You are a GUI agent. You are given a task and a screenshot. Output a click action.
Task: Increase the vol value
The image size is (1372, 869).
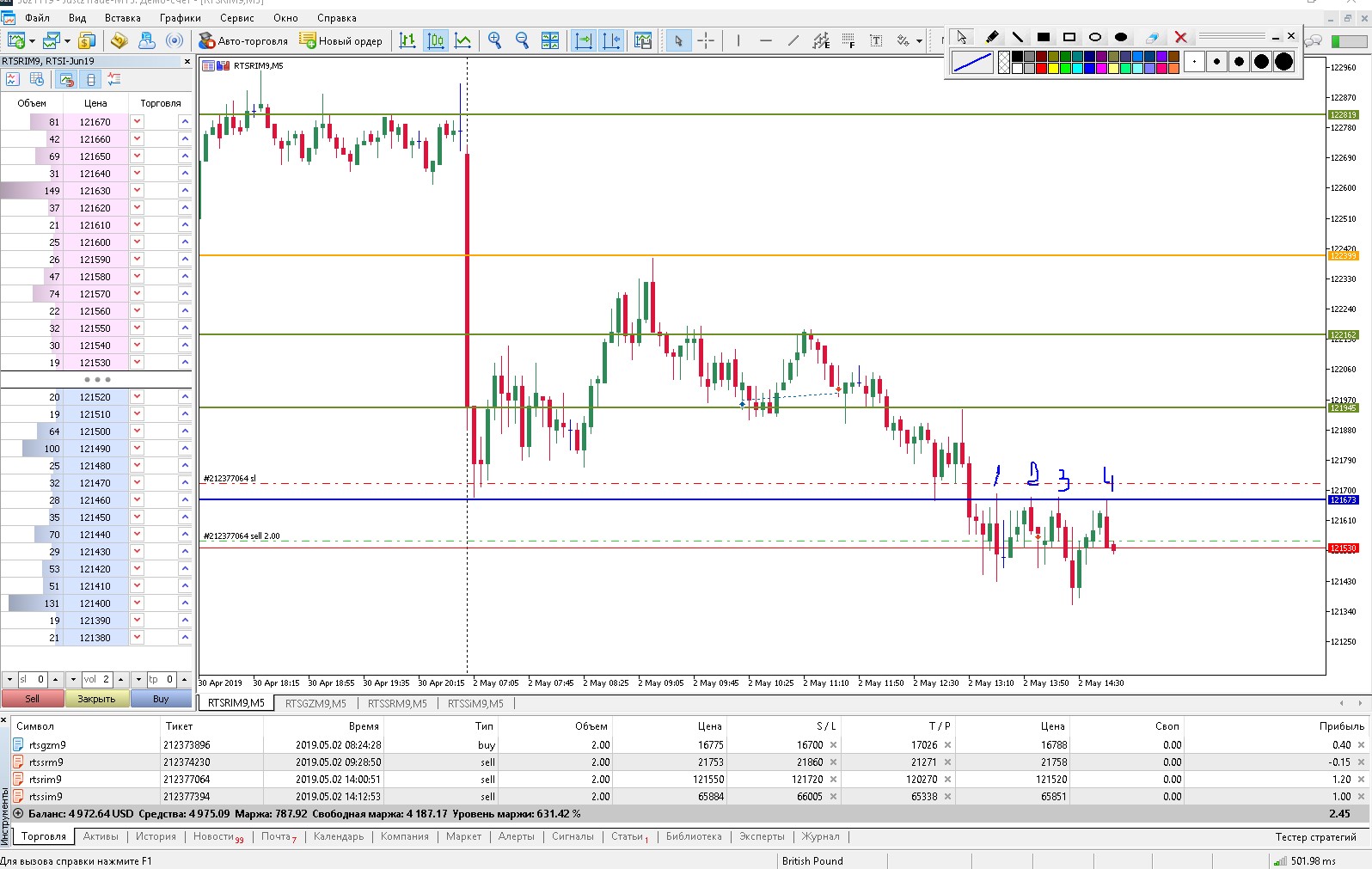tap(120, 679)
